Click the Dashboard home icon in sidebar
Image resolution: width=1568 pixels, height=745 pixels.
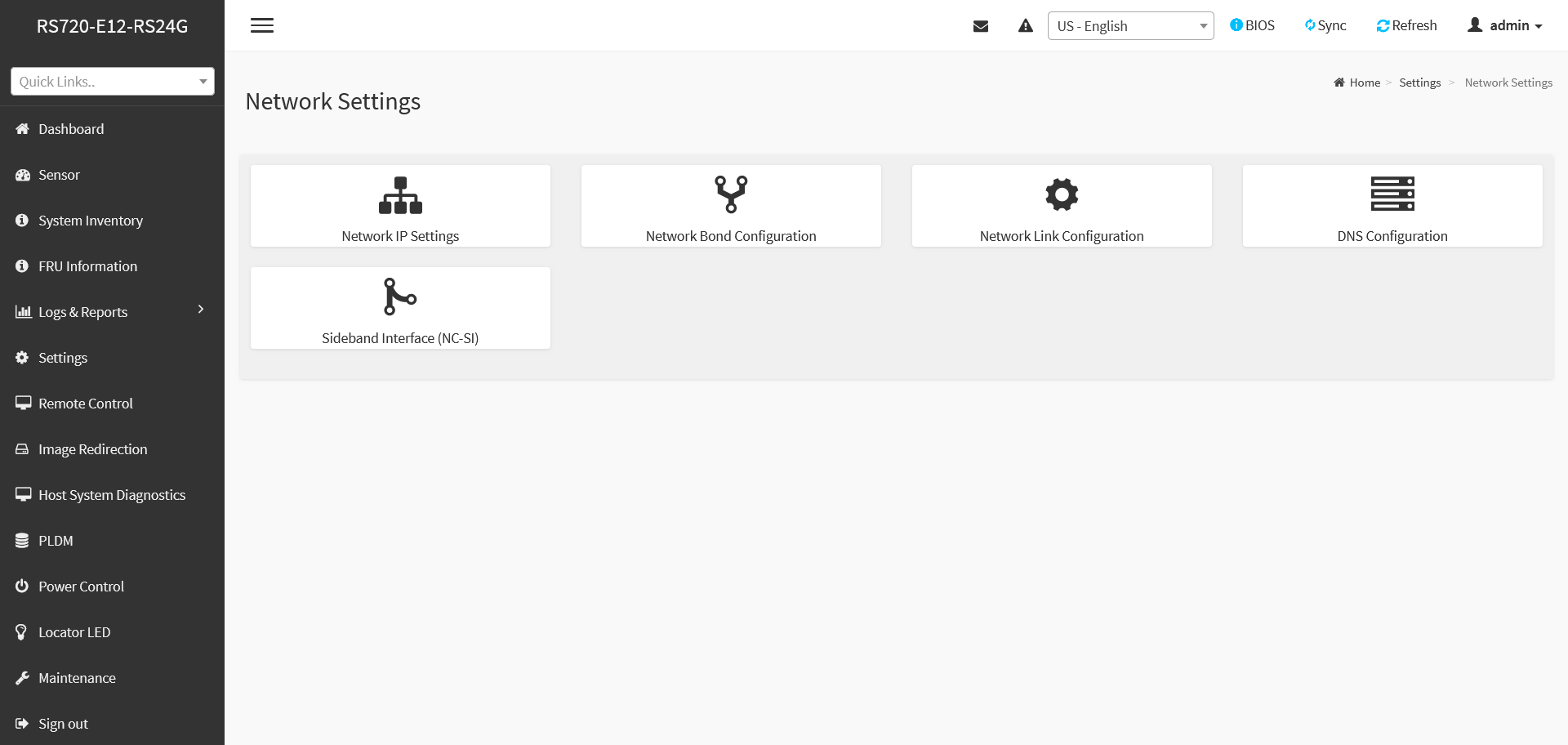(22, 129)
